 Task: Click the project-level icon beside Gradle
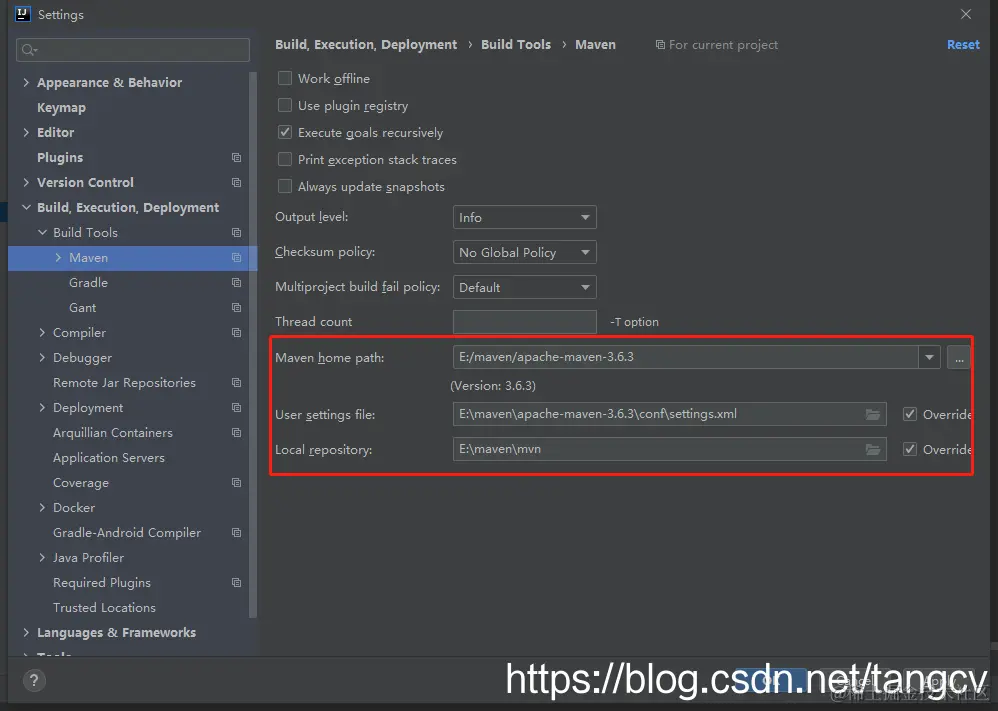pos(236,283)
